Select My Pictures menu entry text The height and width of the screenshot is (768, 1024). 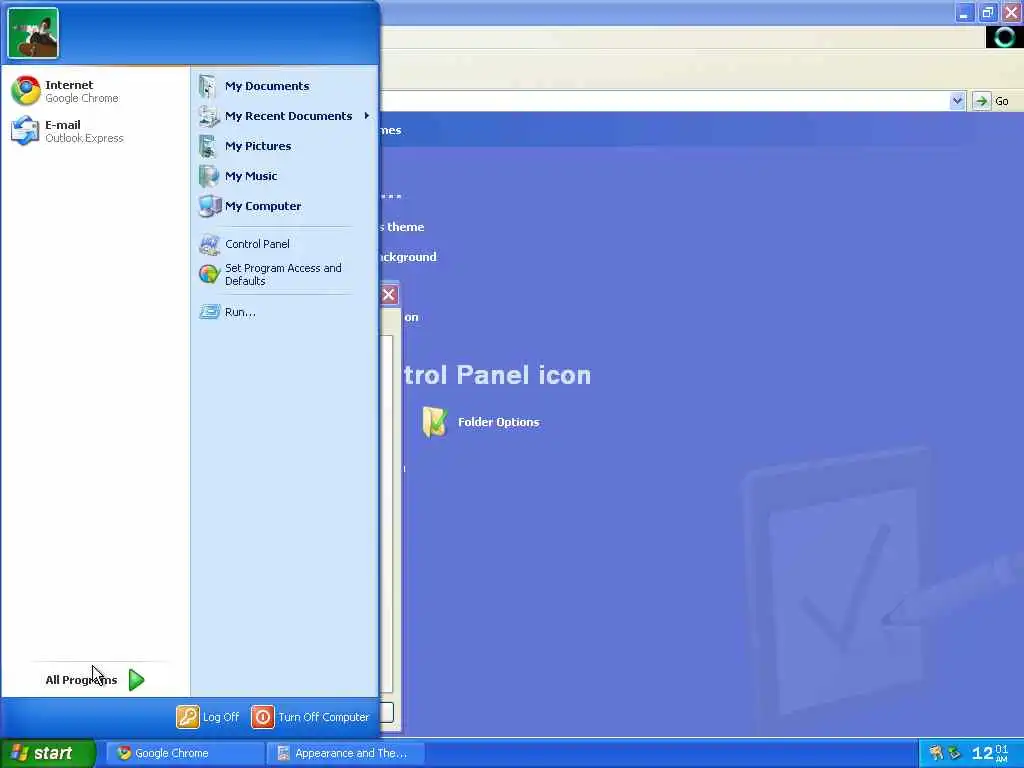258,146
